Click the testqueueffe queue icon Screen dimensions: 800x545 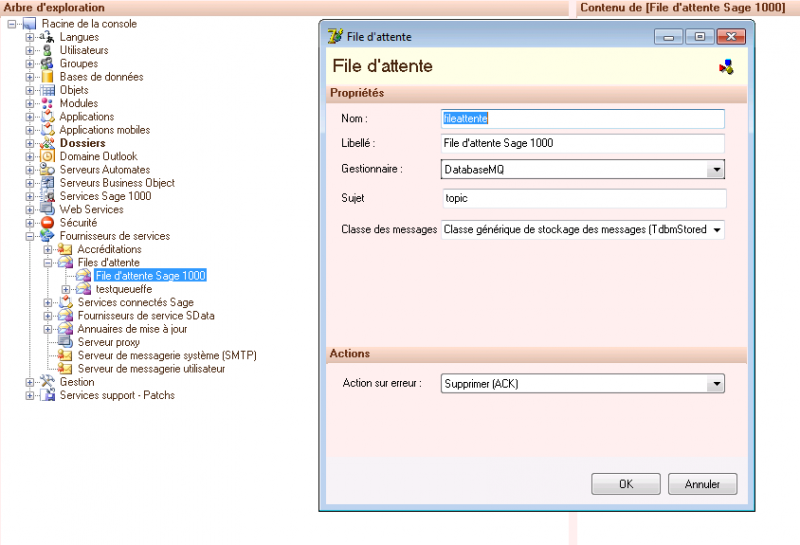83,289
